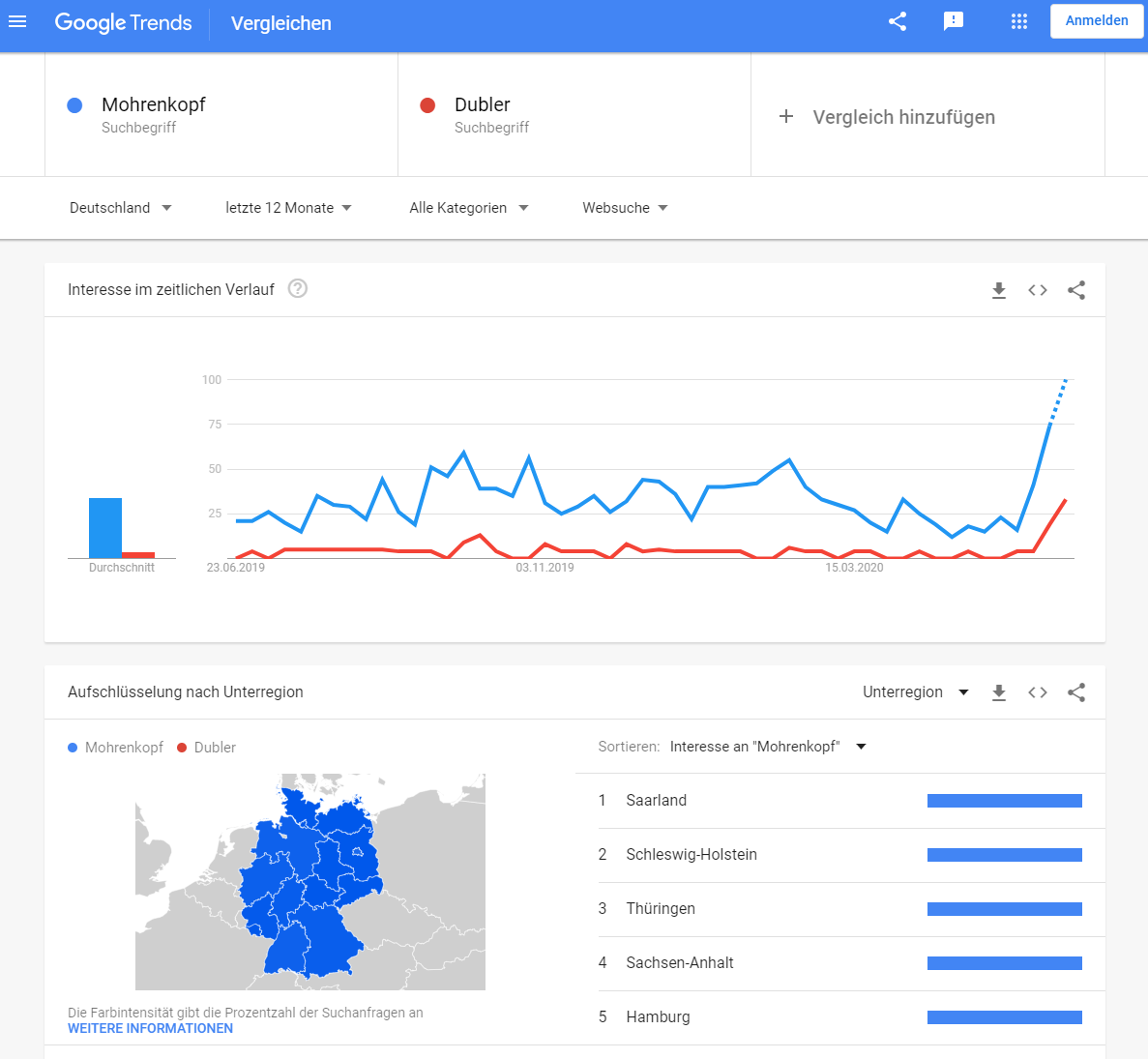Viewport: 1148px width, 1059px height.
Task: Expand the letzte 12 Monate time range
Action: 288,208
